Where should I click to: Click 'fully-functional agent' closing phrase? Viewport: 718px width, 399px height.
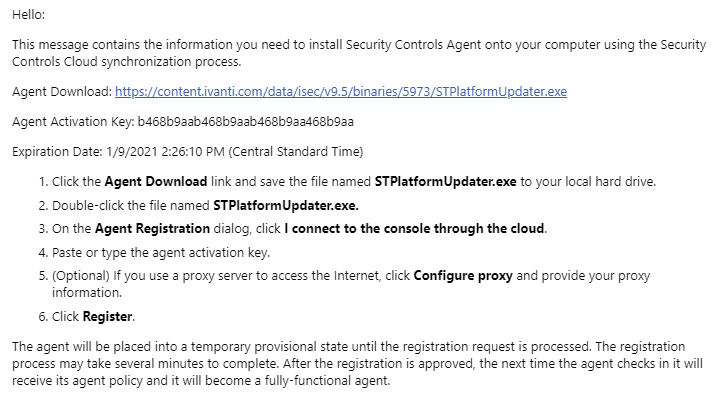pos(327,381)
